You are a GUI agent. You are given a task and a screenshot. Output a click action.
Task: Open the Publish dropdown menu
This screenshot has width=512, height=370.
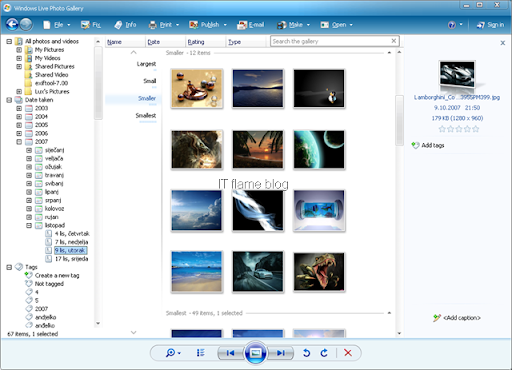(208, 25)
